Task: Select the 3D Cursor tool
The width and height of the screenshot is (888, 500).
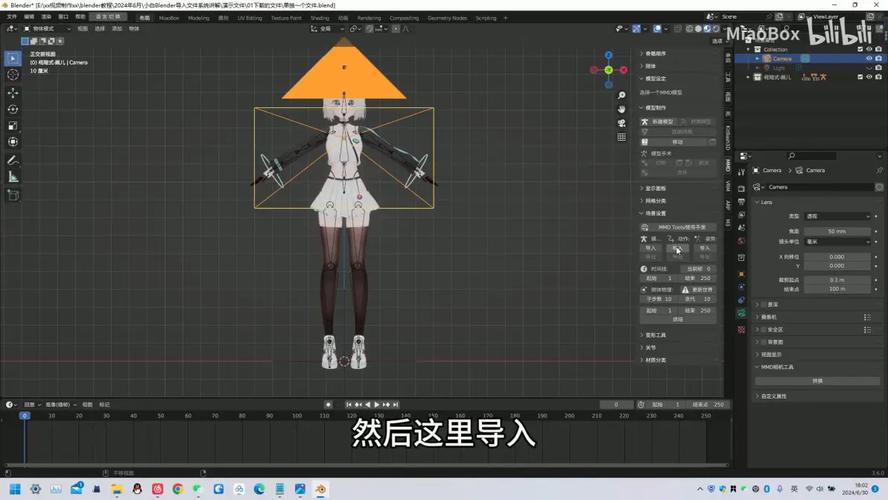Action: point(13,75)
